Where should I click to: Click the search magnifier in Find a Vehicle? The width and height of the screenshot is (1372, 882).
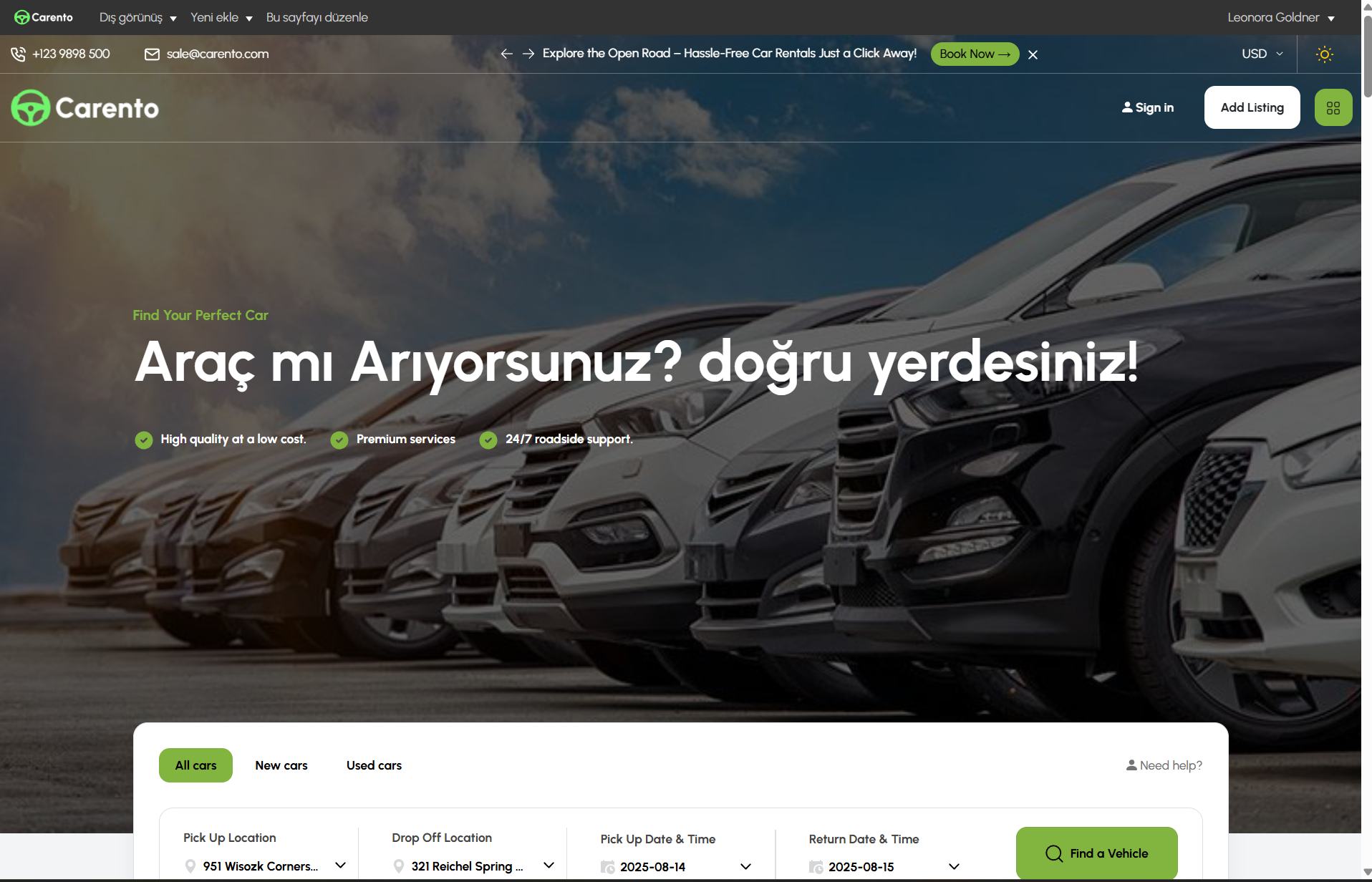click(x=1053, y=853)
